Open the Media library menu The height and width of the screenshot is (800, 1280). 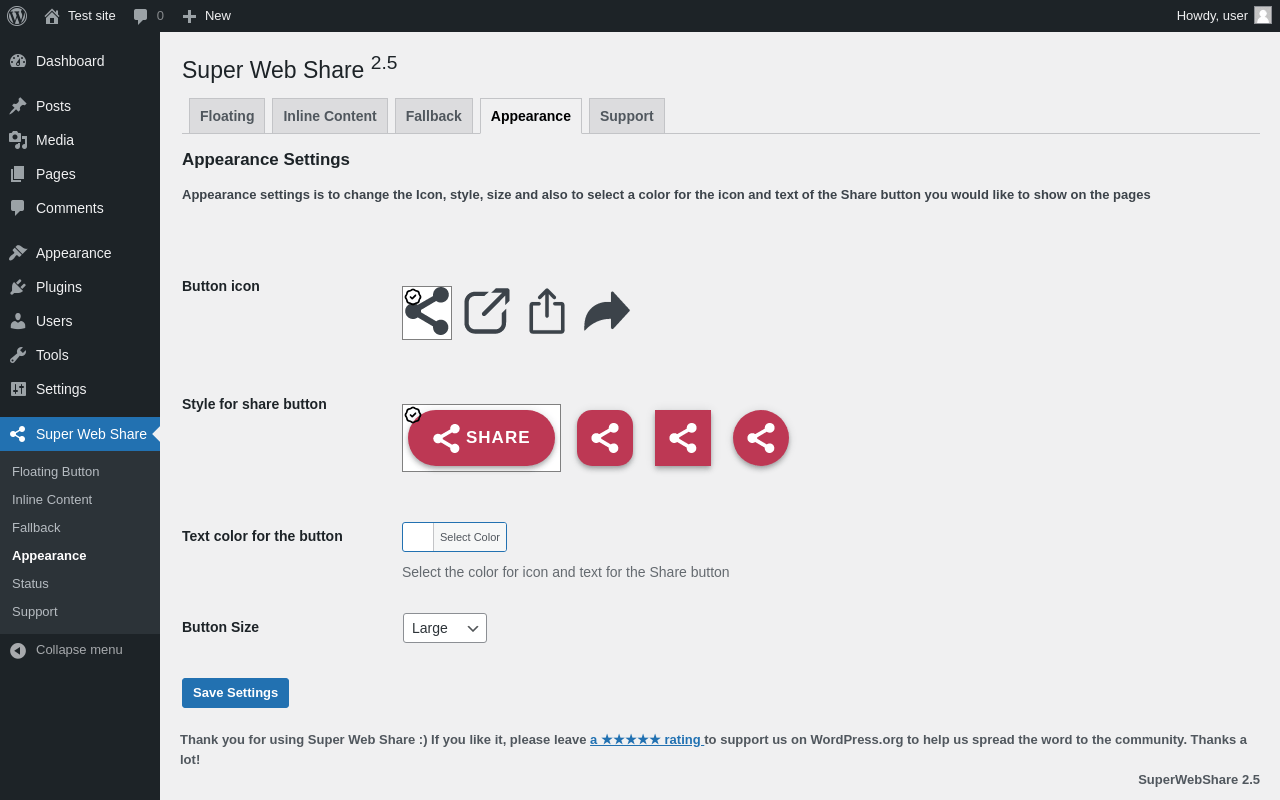coord(80,140)
